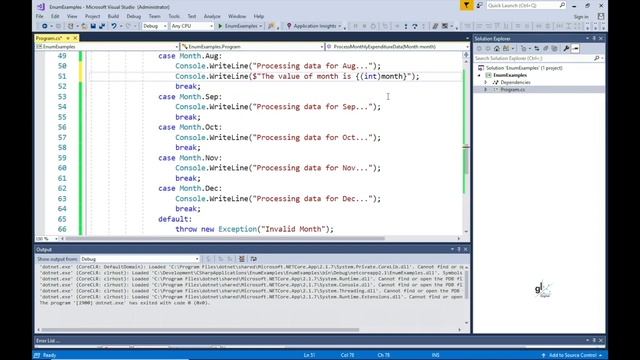Expand the Program.cs node in Solution Explorer

tap(486, 90)
